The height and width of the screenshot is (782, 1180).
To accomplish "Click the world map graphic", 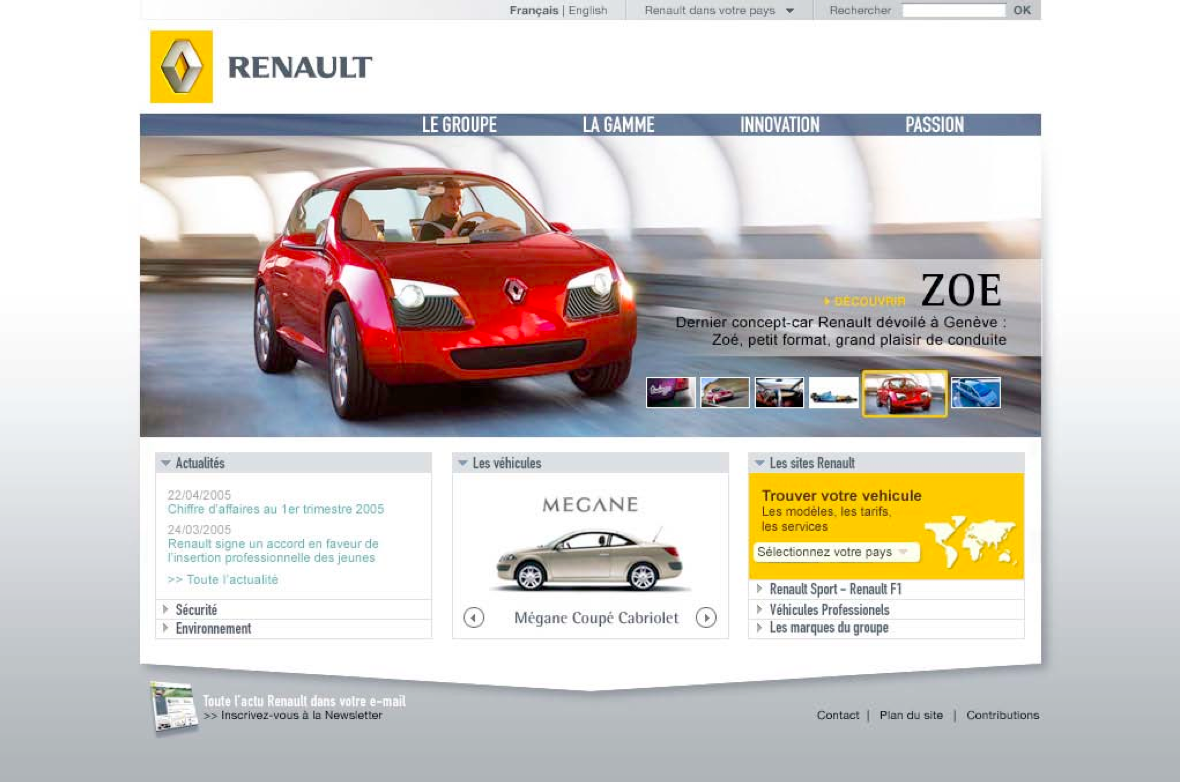I will coord(969,540).
